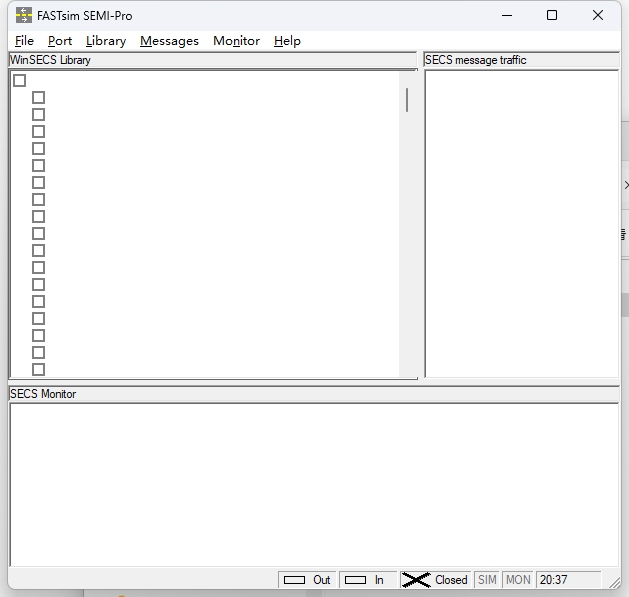Maximize the FASTsim SEMI-Pro window
Image resolution: width=629 pixels, height=597 pixels.
point(552,15)
